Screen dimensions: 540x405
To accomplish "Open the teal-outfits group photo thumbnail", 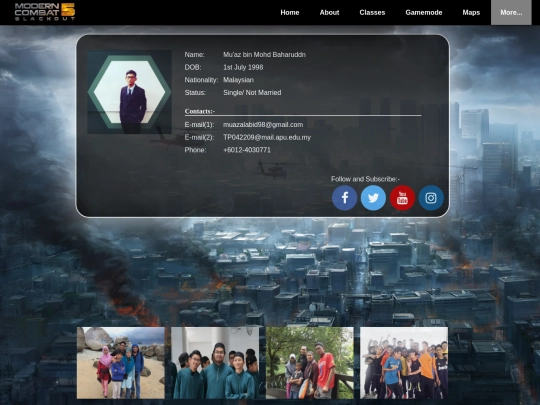I will click(215, 363).
